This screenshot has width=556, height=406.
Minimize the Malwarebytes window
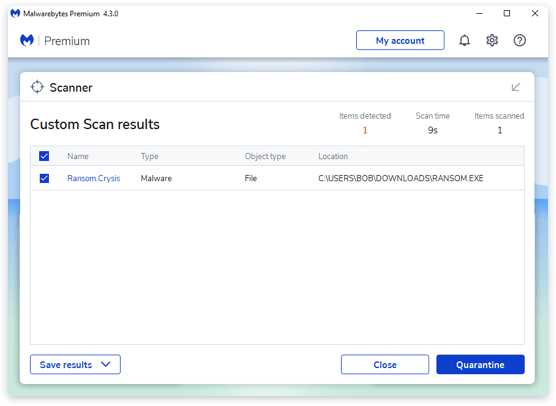479,13
